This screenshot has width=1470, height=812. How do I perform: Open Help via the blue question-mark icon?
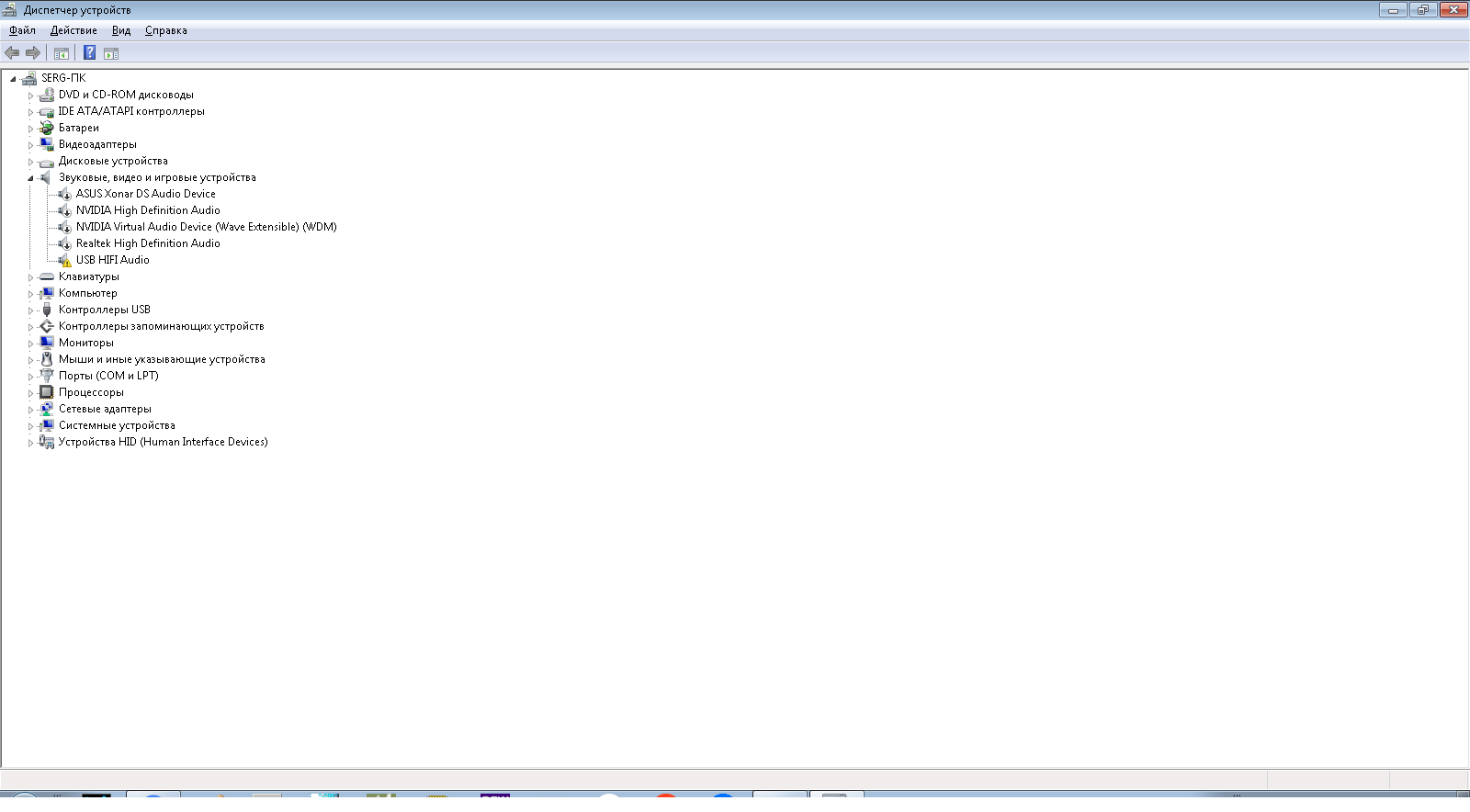tap(90, 53)
